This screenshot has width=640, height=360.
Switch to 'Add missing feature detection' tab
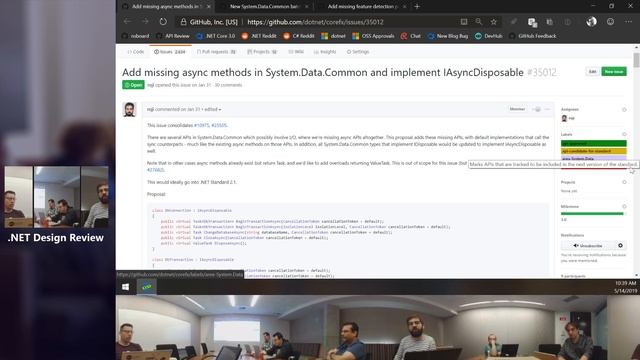[x=361, y=7]
